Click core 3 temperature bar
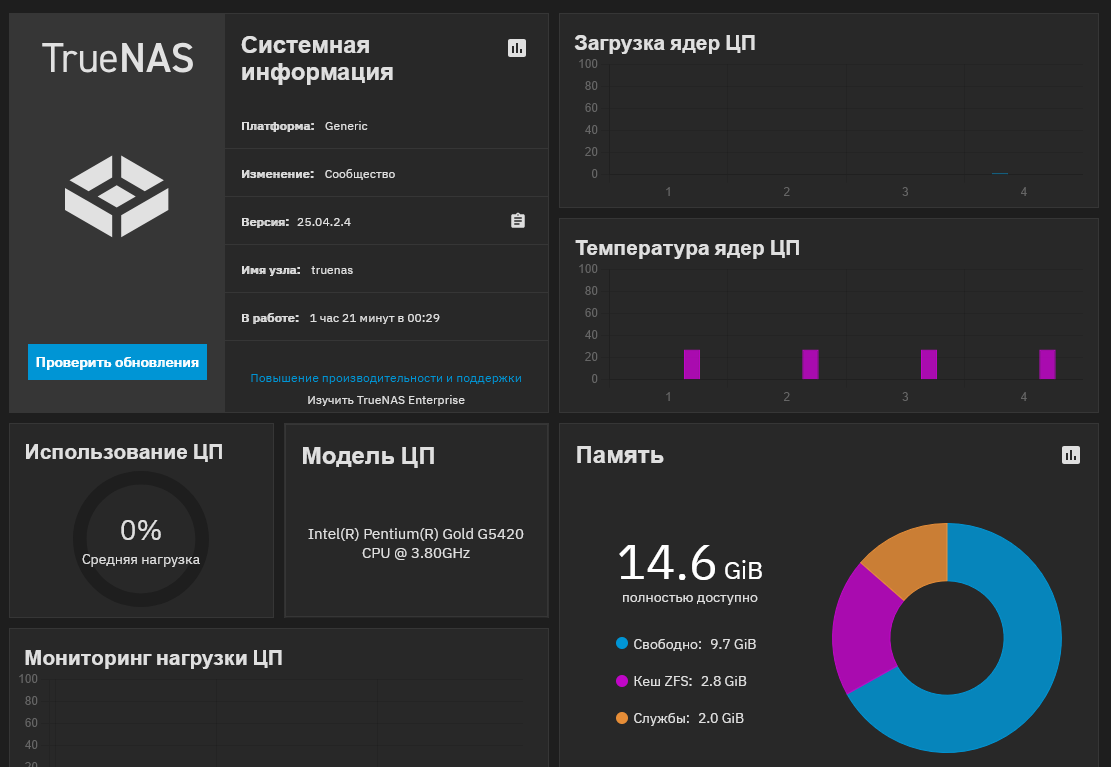Image resolution: width=1111 pixels, height=767 pixels. click(x=928, y=364)
